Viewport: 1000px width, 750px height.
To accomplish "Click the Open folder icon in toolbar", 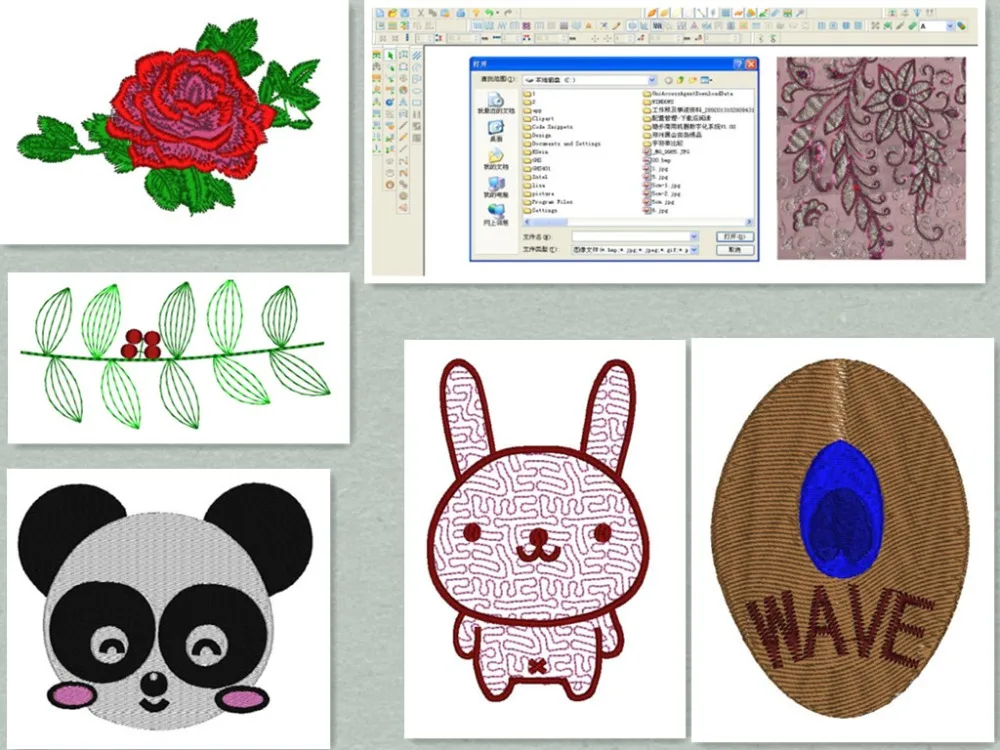I will click(393, 13).
